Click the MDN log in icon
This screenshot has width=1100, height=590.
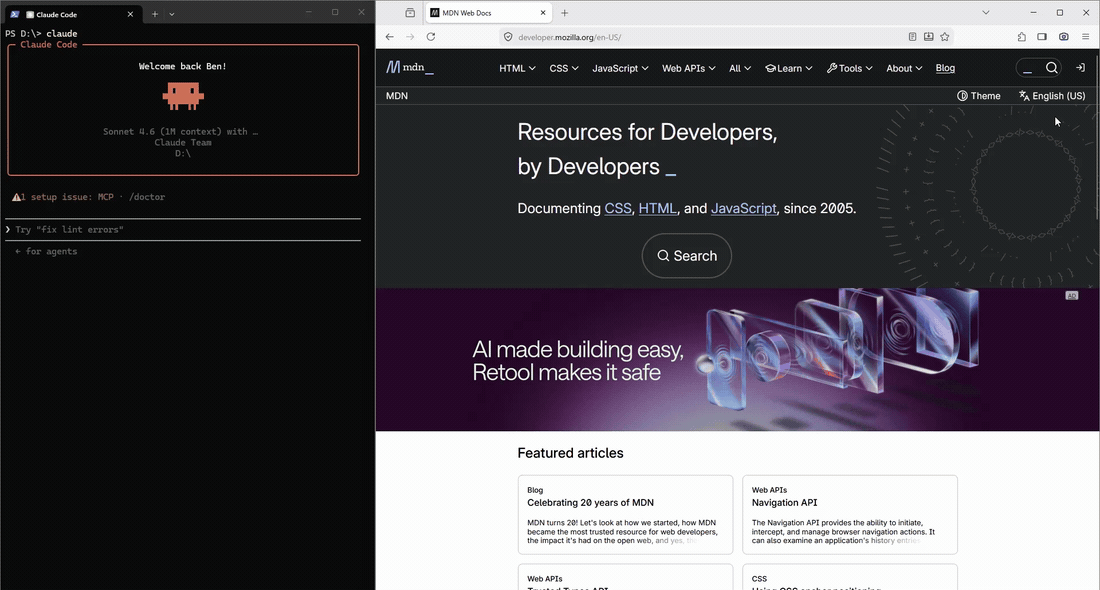pyautogui.click(x=1080, y=68)
